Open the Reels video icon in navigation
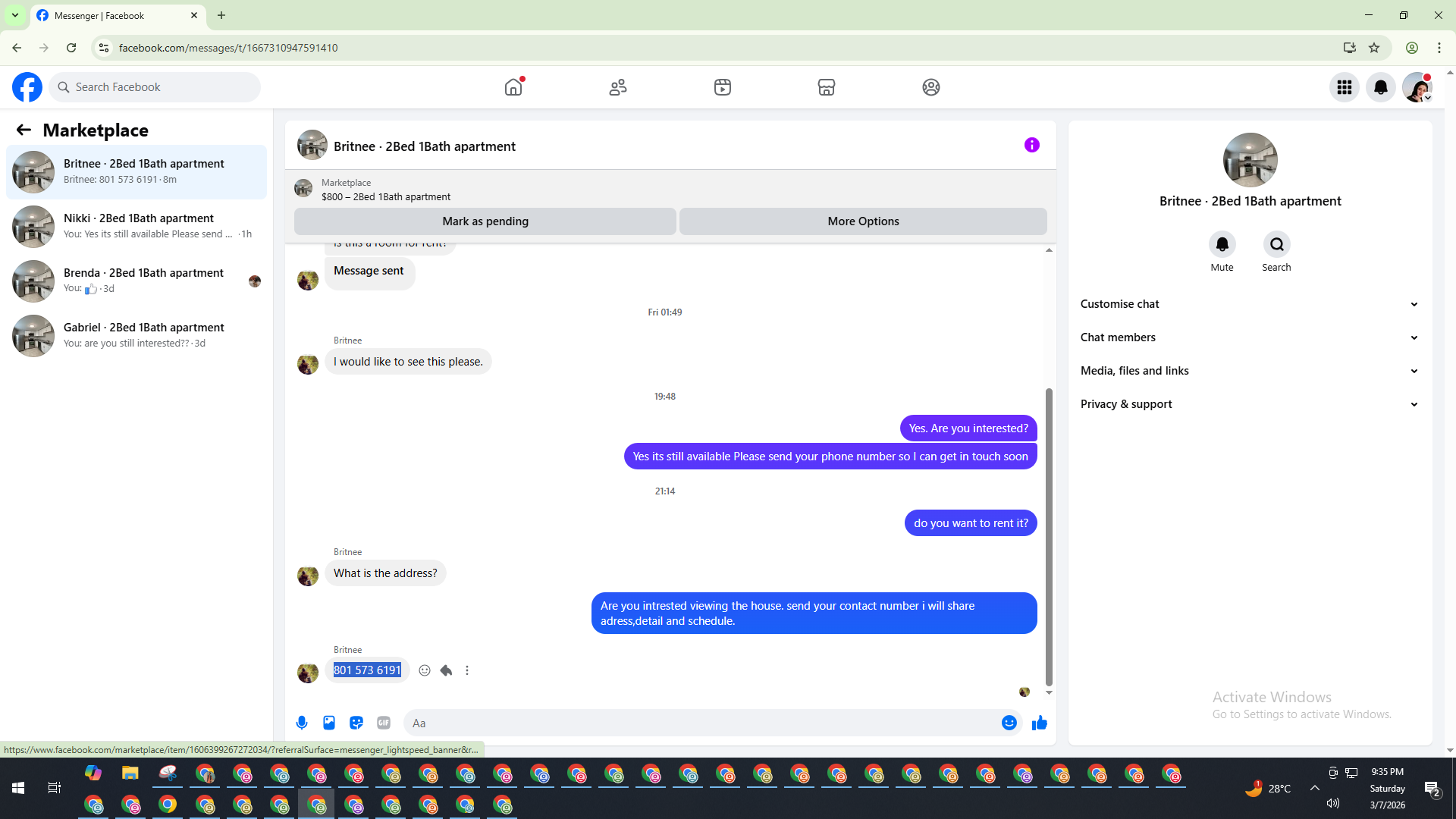Screen dimensions: 1456x819 723,87
